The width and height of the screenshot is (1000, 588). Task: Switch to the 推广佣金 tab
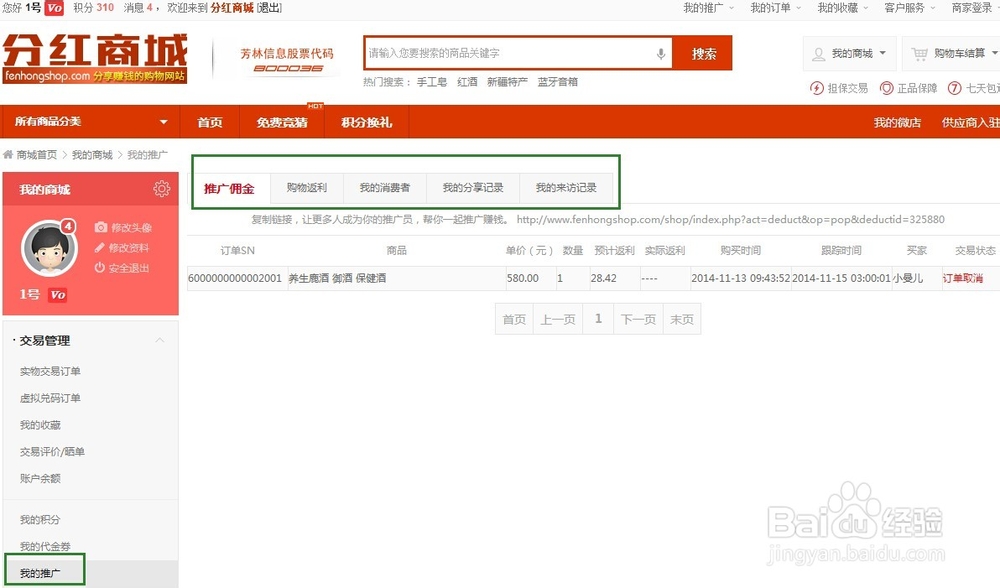tap(229, 189)
